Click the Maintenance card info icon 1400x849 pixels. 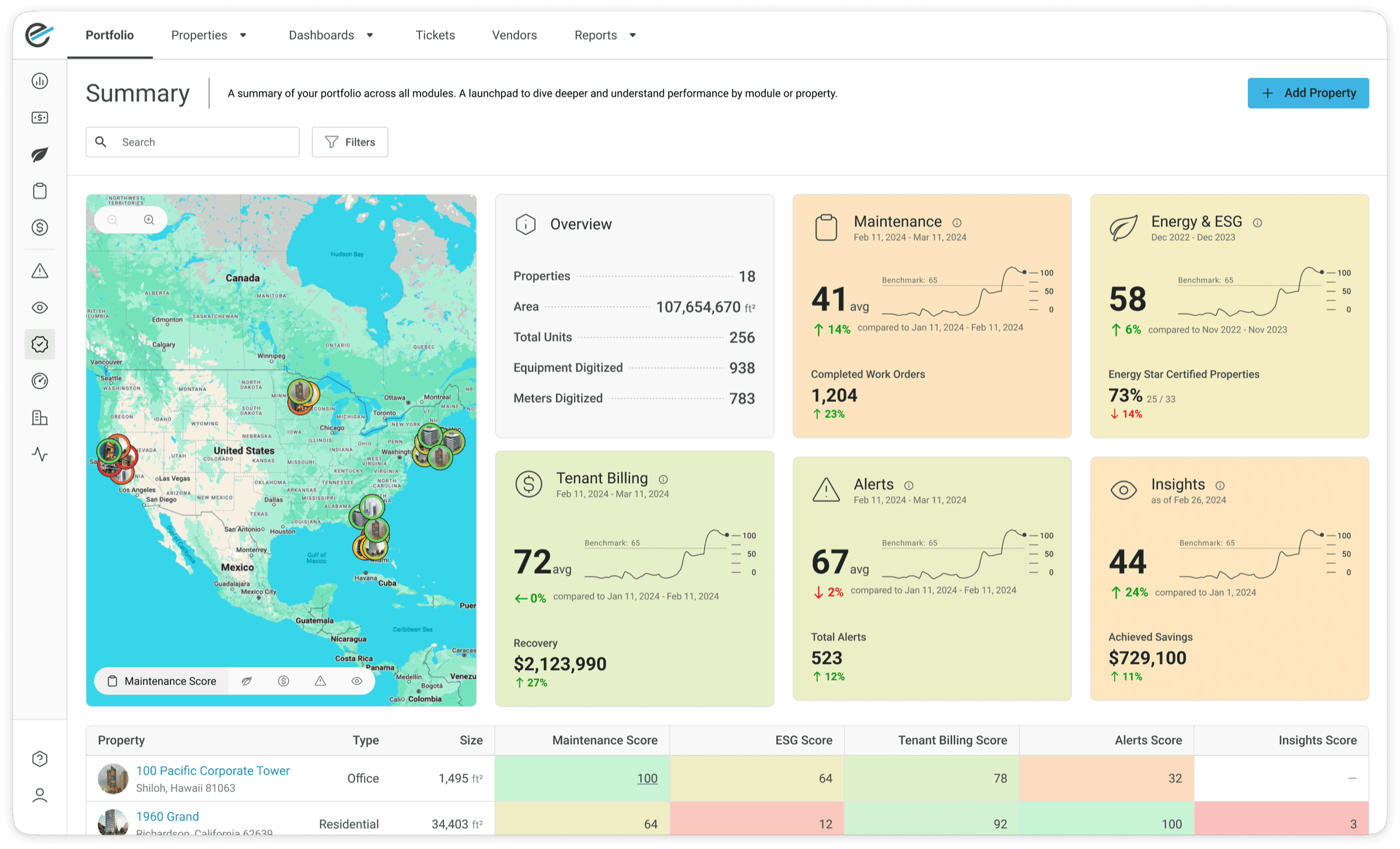click(x=957, y=223)
